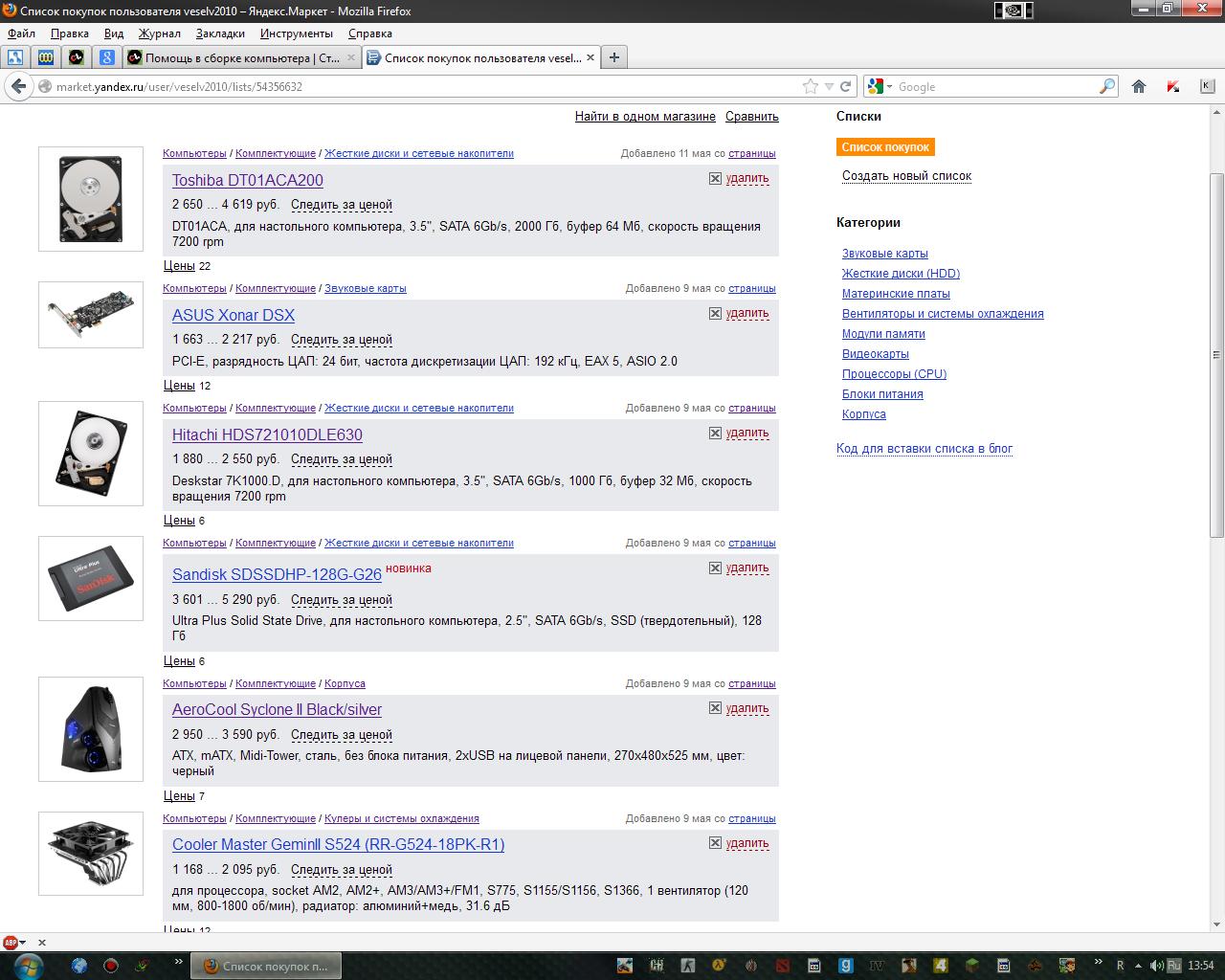Image resolution: width=1225 pixels, height=980 pixels.
Task: Open the Adblock Plus dropdown arrow
Action: [x=23, y=944]
